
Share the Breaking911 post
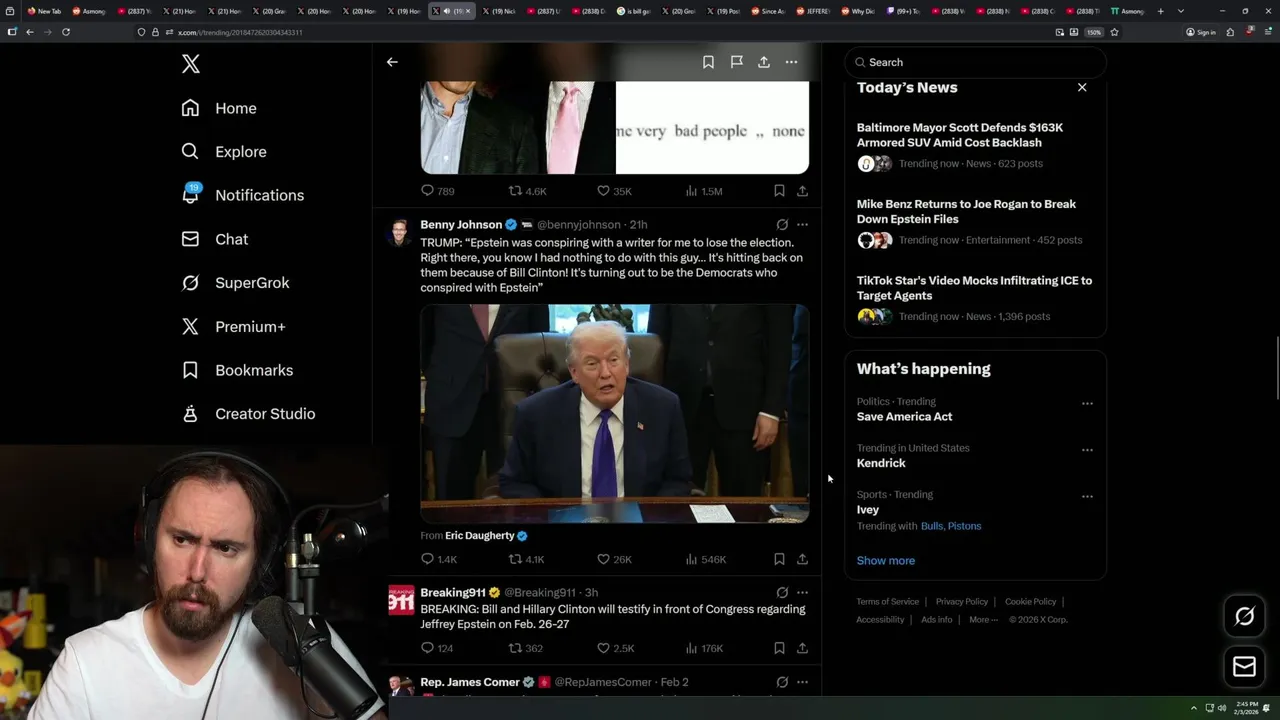click(x=802, y=648)
